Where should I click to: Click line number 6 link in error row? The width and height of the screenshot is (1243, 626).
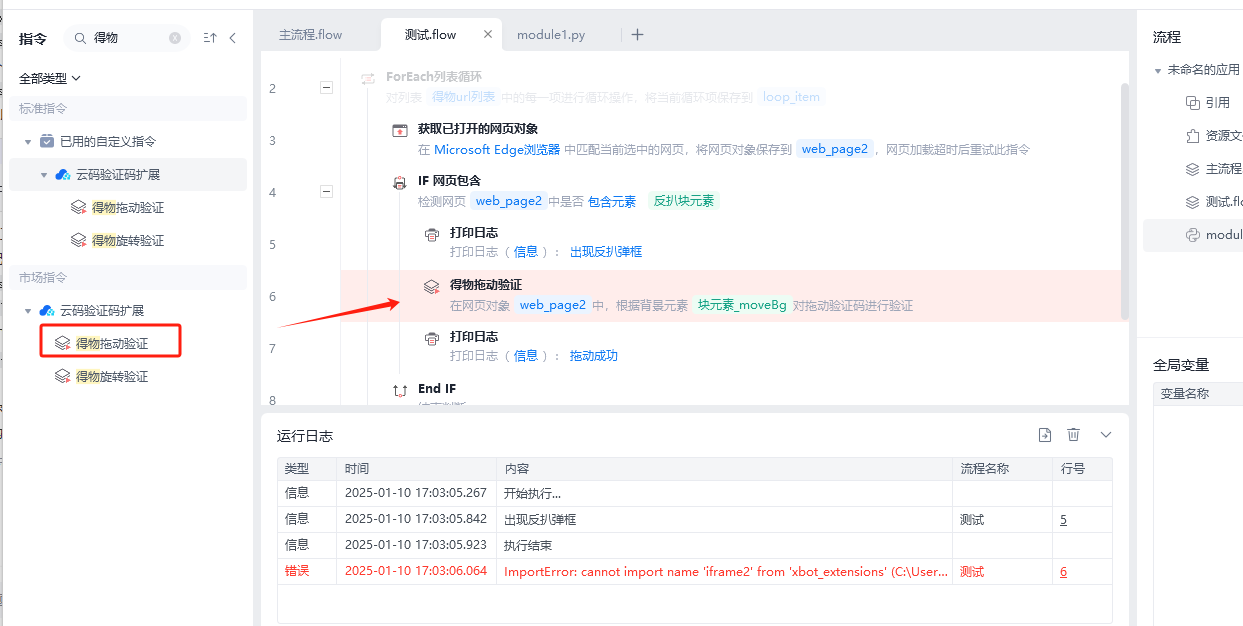tap(1064, 572)
